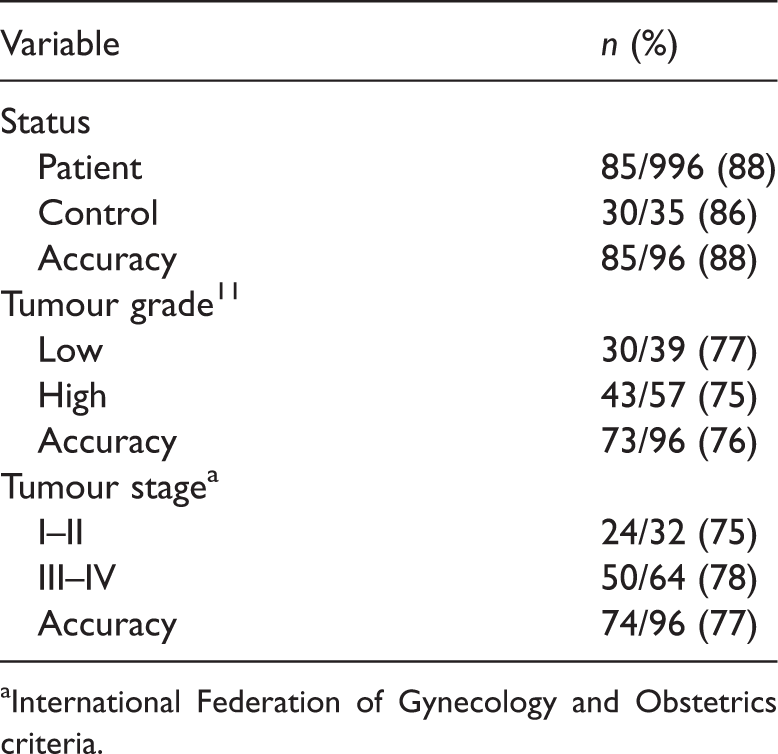Select the Status row label
The width and height of the screenshot is (778, 754).
(45, 122)
